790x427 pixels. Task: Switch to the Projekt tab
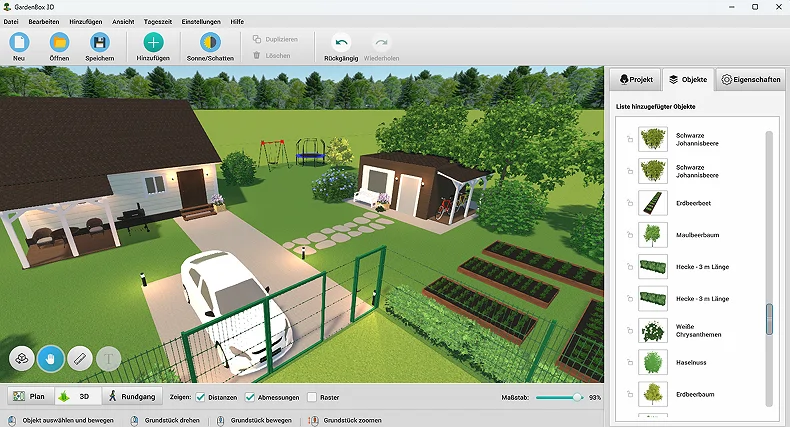coord(635,80)
